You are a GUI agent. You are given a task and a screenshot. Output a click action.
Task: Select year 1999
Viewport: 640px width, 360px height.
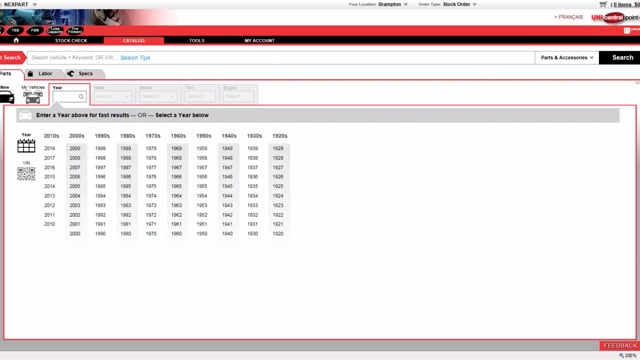100,149
